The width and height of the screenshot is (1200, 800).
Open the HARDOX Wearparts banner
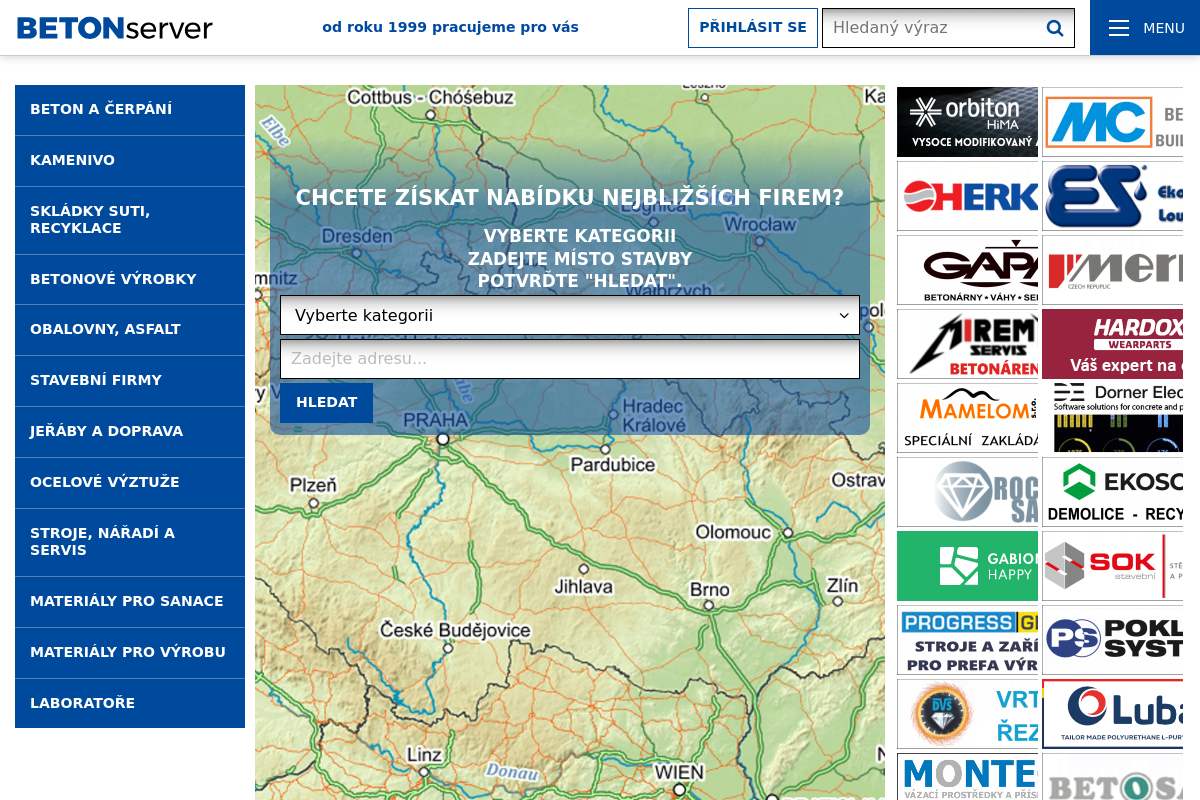pyautogui.click(x=1112, y=344)
